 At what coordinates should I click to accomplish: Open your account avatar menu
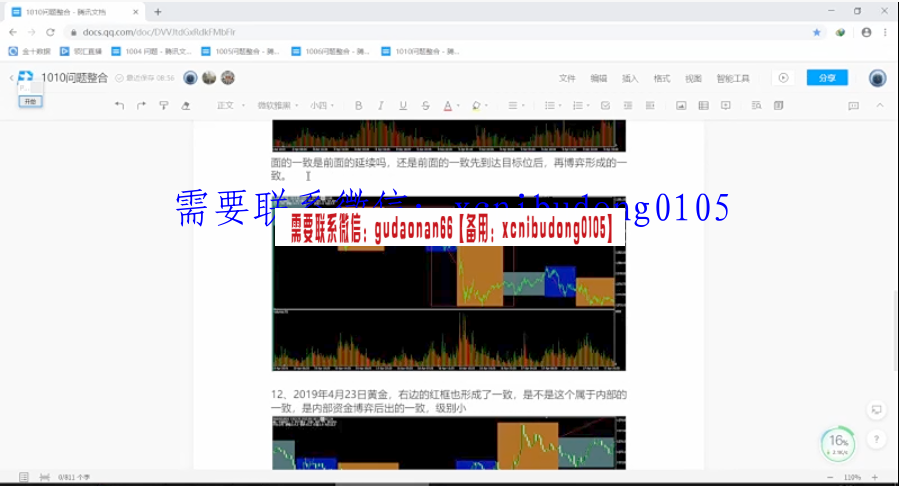[x=877, y=78]
